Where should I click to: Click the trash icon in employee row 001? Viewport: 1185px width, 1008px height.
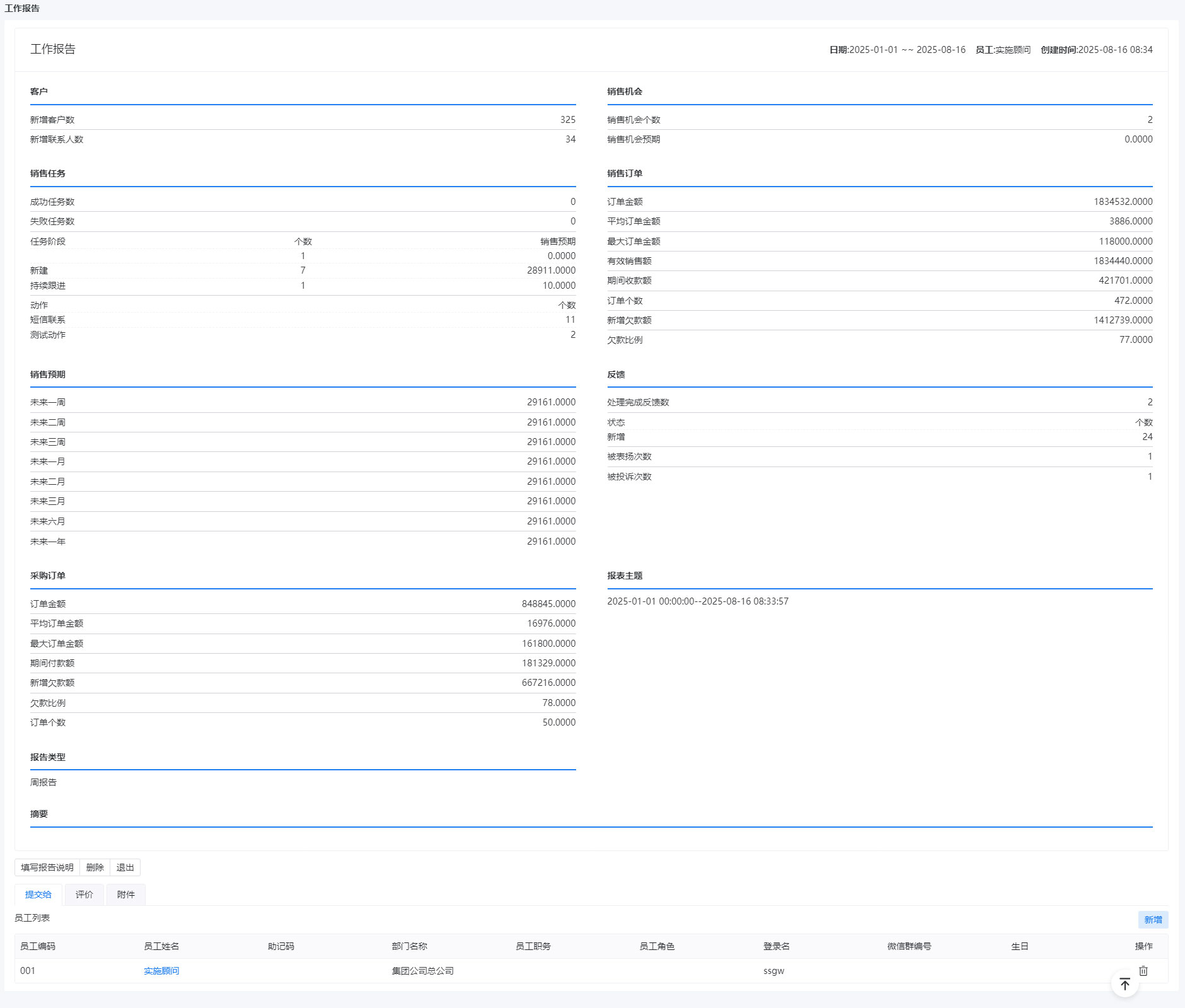(x=1143, y=971)
